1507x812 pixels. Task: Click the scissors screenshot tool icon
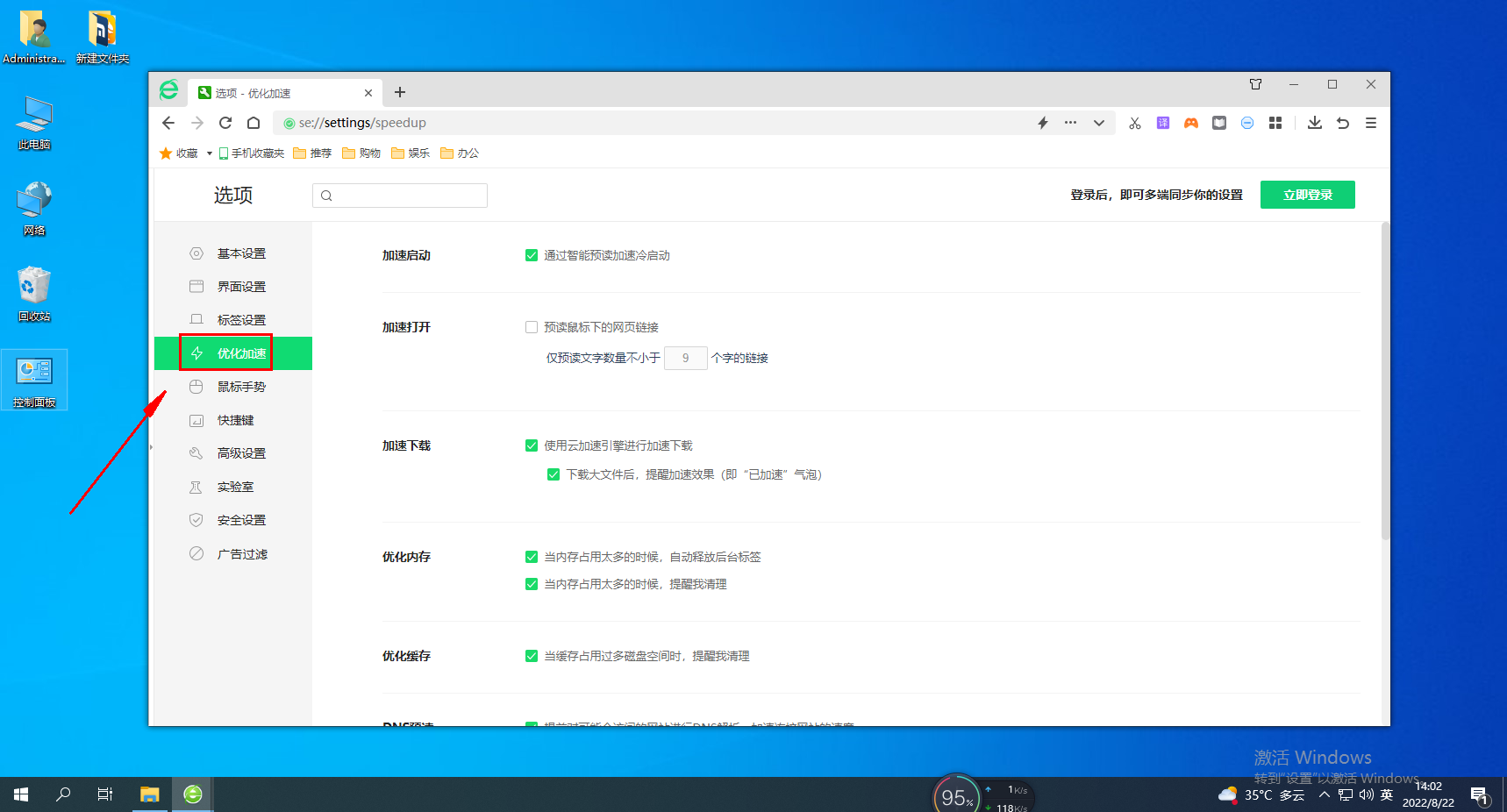(1135, 123)
